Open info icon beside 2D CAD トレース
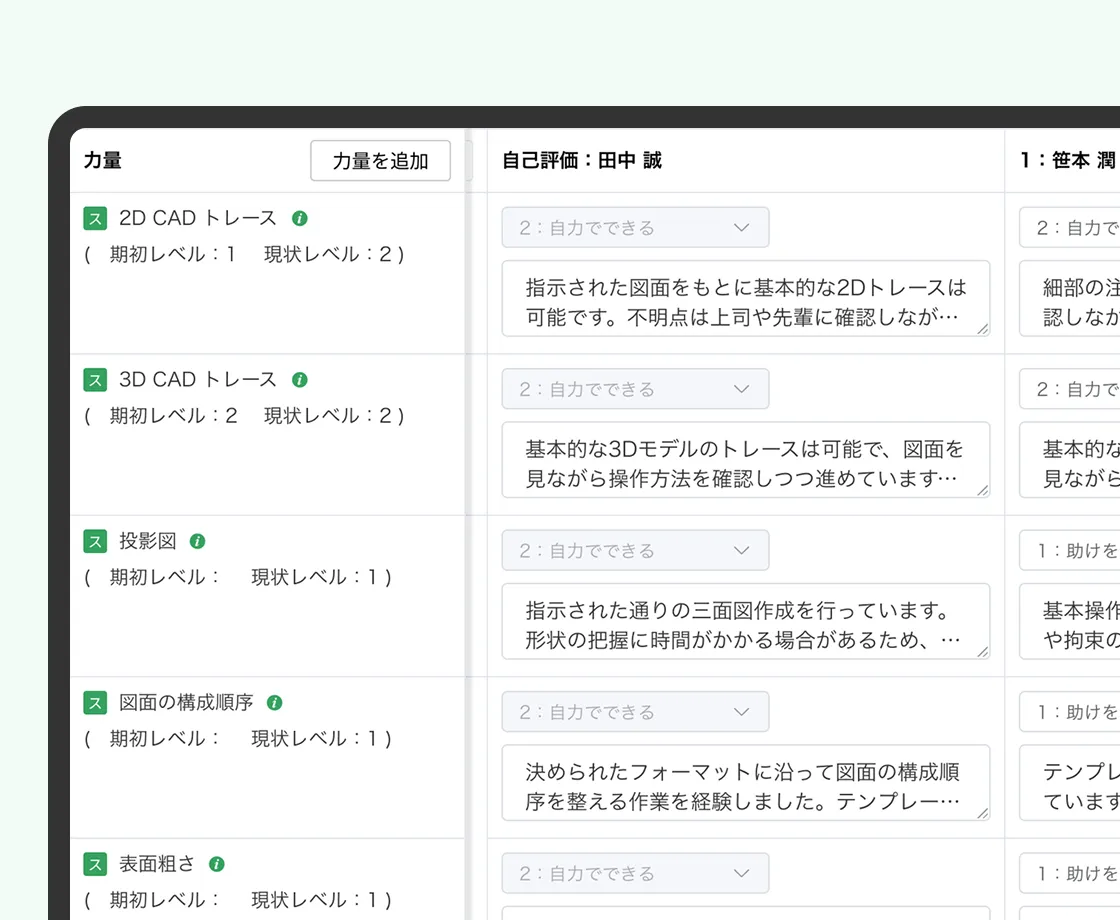 (300, 219)
